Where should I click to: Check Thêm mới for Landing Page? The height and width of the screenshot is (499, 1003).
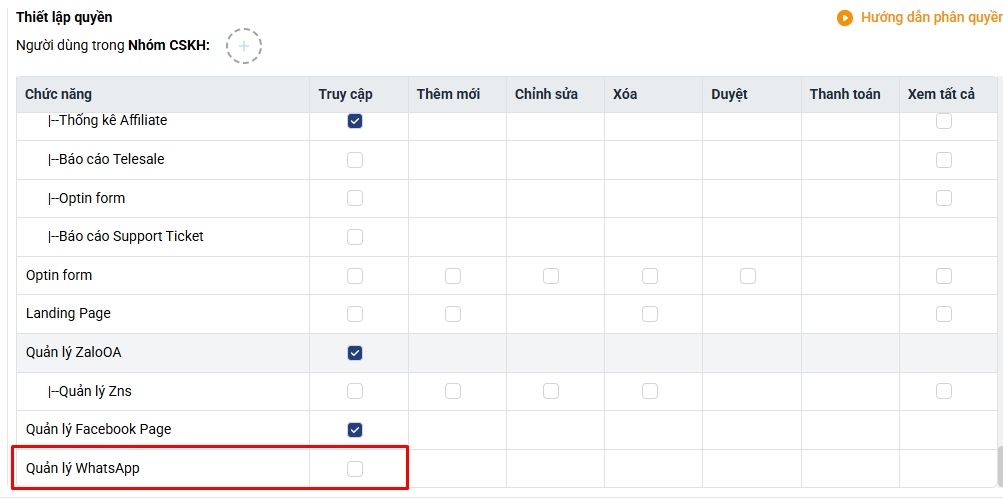click(x=453, y=314)
